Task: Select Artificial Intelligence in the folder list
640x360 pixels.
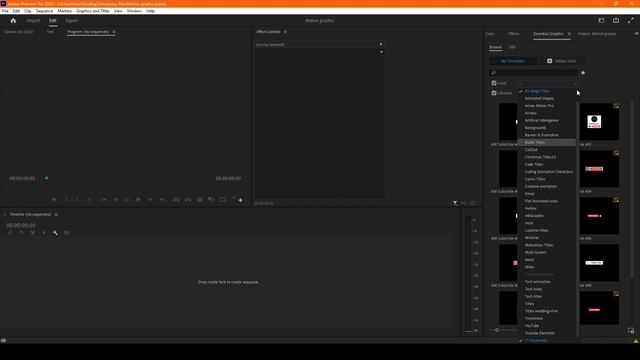Action: (x=542, y=120)
